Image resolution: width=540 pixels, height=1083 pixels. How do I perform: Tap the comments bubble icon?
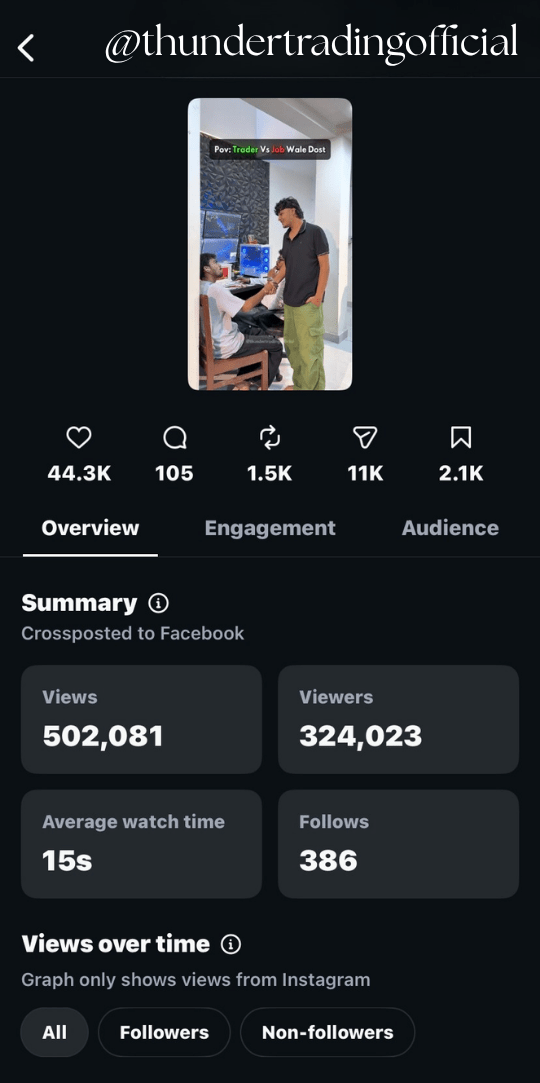click(175, 437)
